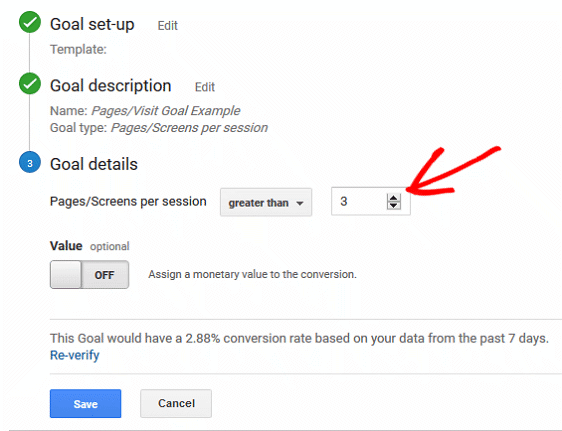
Task: Click the green checkmark beside Goal set-up
Action: click(x=30, y=22)
